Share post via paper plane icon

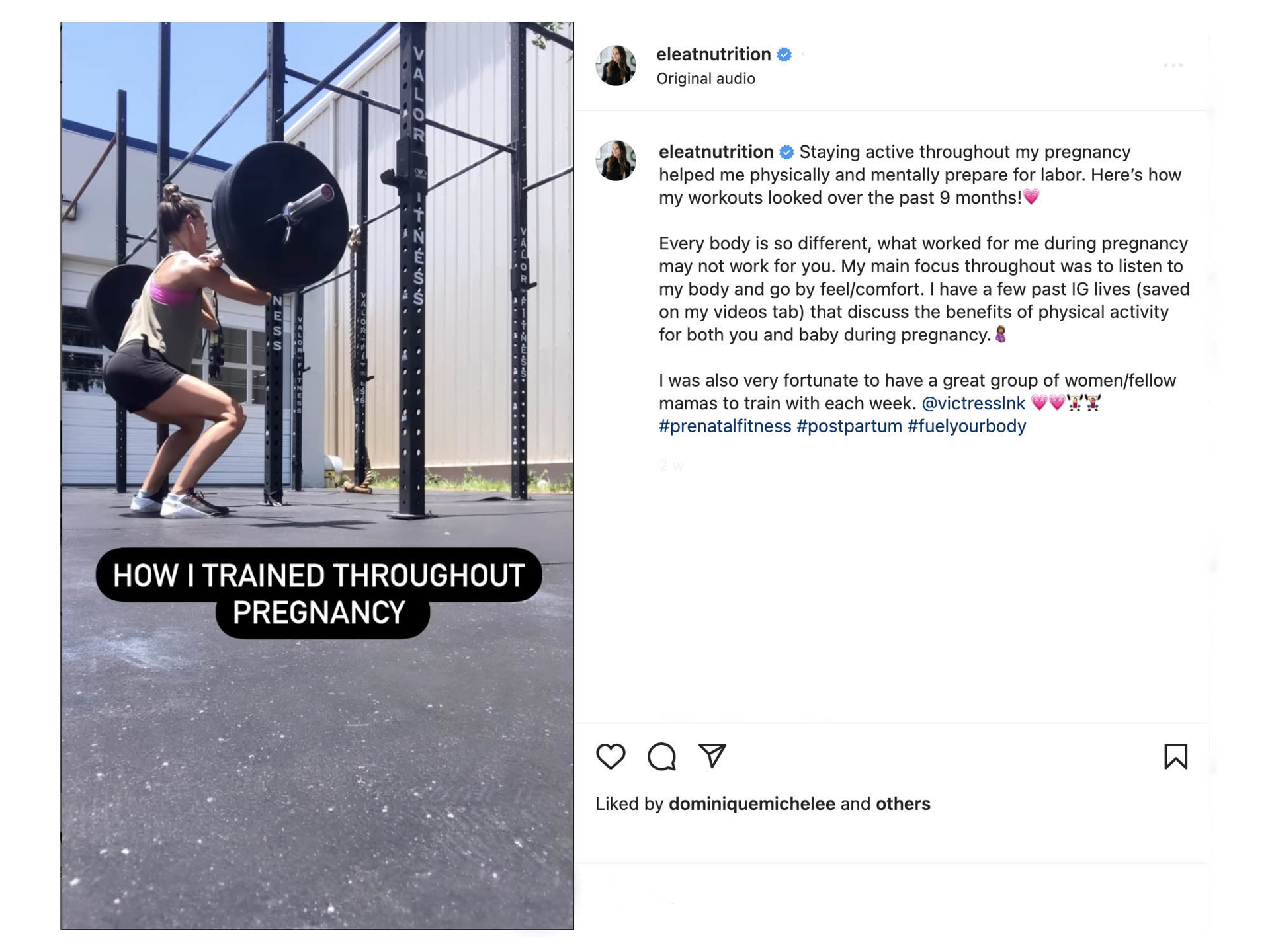[712, 756]
